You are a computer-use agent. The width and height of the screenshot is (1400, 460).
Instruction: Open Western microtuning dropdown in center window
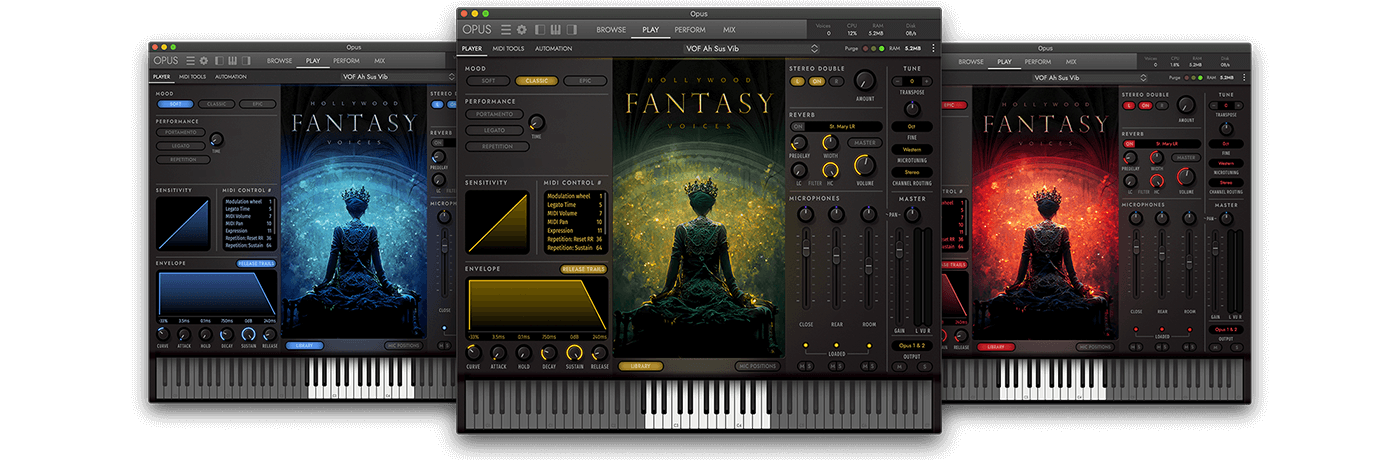point(912,149)
